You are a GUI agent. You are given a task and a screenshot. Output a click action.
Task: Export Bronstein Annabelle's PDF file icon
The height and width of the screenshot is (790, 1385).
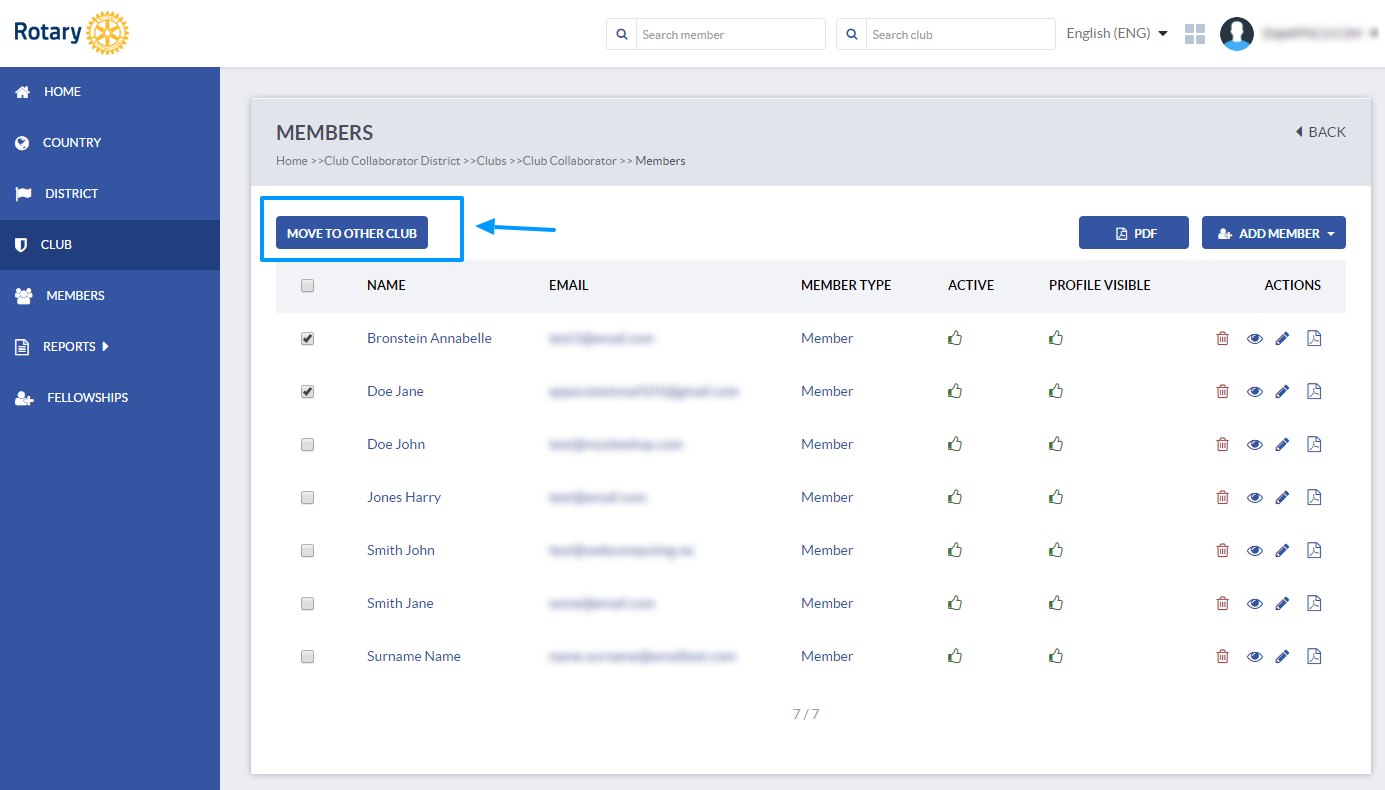click(x=1315, y=338)
